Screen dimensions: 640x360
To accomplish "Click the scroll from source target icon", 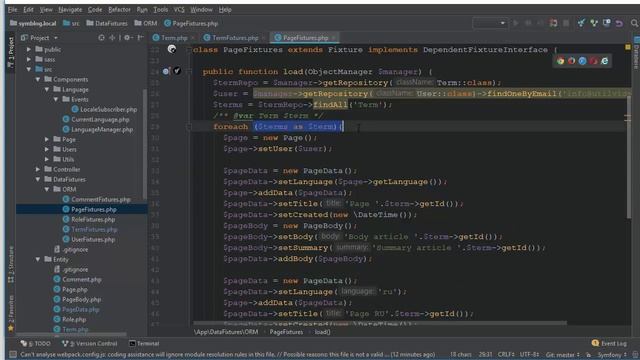I will pyautogui.click(x=101, y=38).
